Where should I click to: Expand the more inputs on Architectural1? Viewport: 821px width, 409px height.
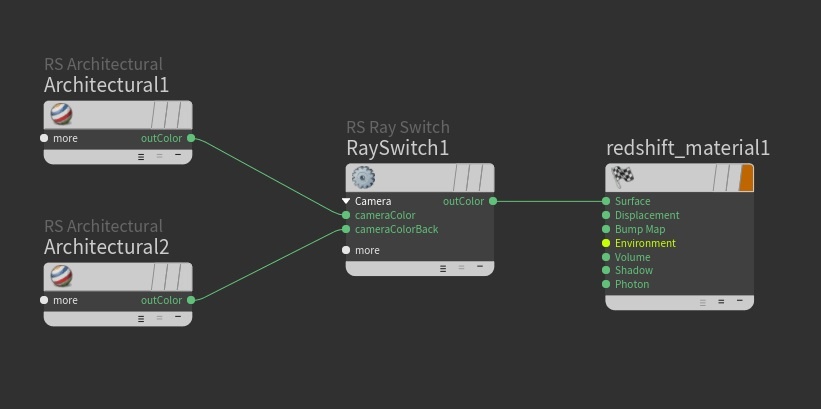[x=44, y=138]
